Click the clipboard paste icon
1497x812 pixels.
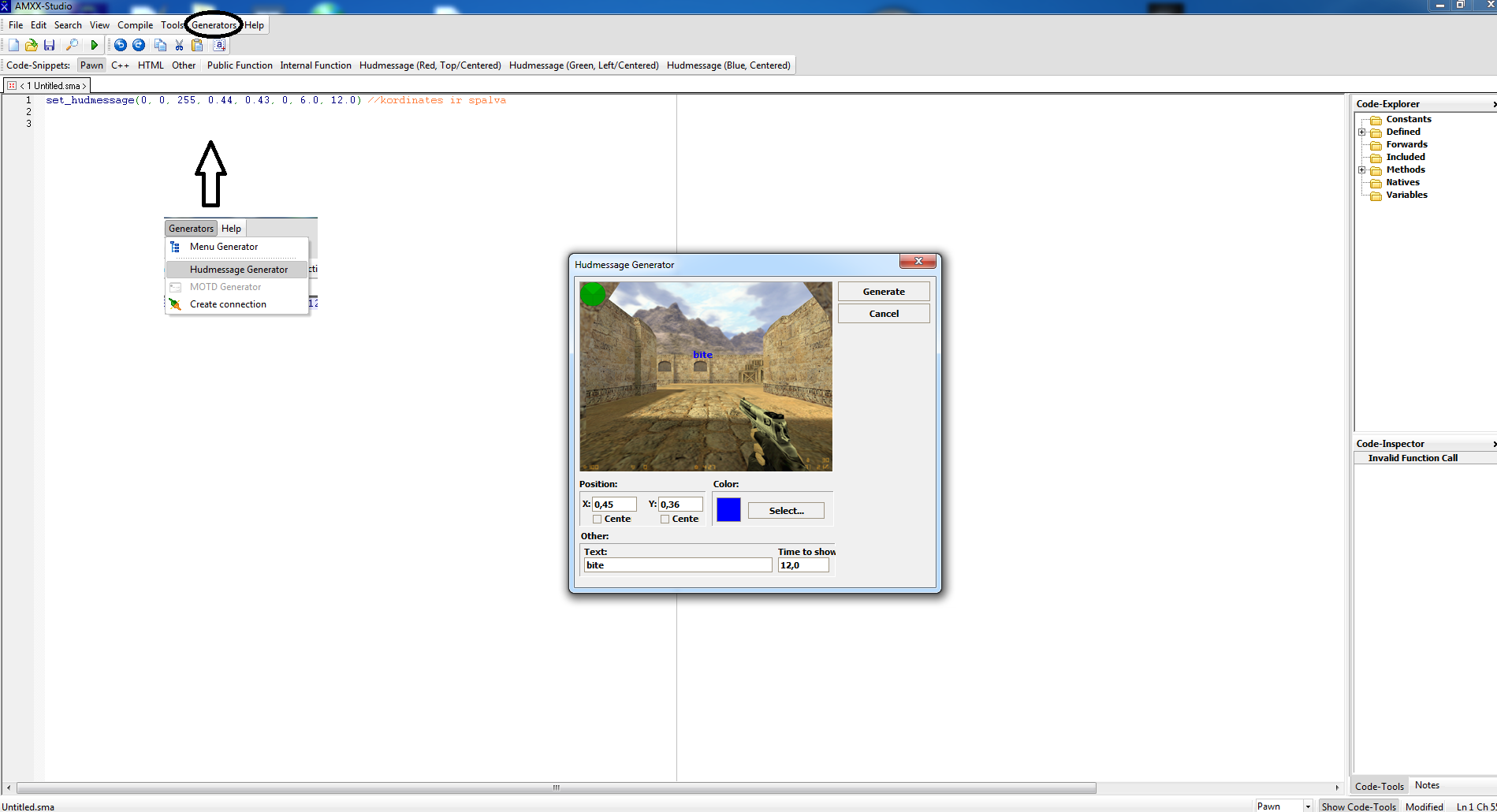click(198, 46)
